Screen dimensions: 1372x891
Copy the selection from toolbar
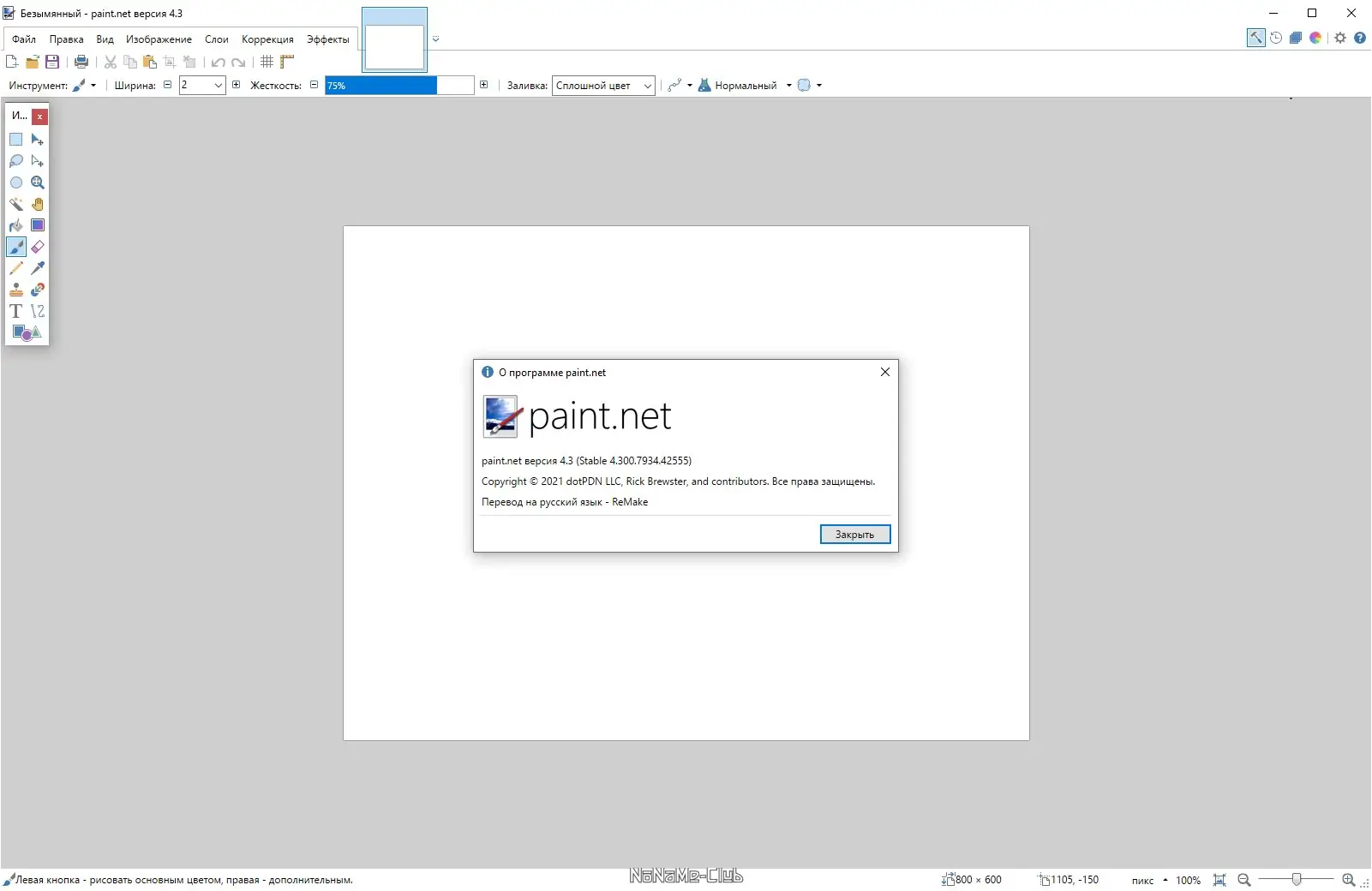click(130, 62)
